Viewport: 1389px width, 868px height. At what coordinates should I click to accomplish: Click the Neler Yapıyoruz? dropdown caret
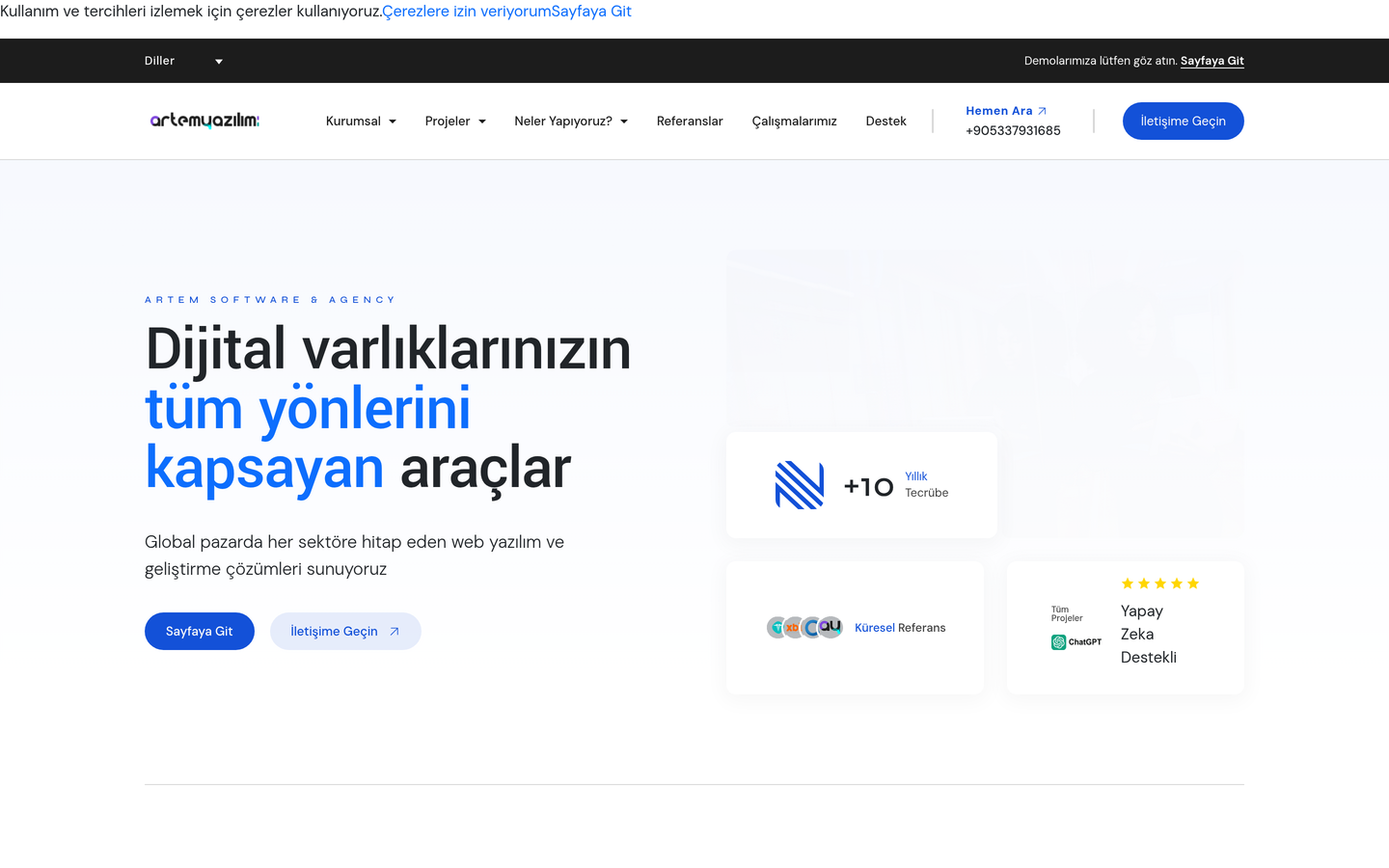point(624,122)
